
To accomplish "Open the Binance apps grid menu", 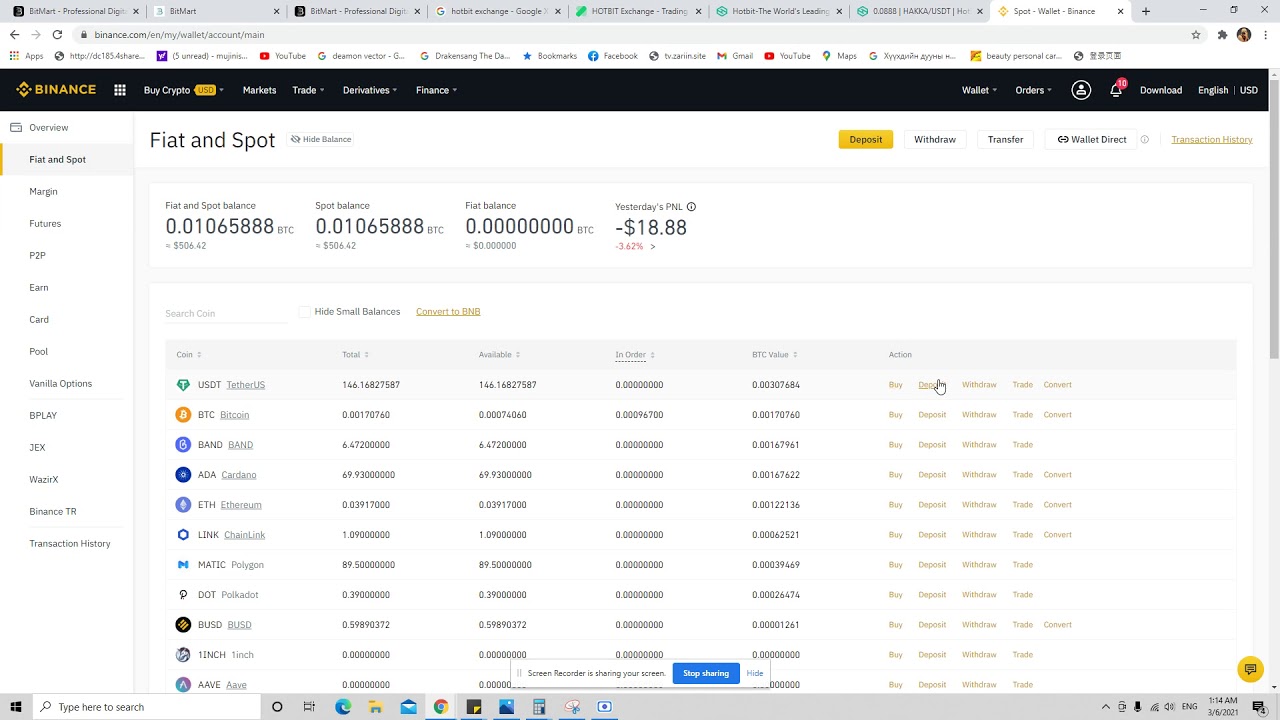I will (120, 90).
